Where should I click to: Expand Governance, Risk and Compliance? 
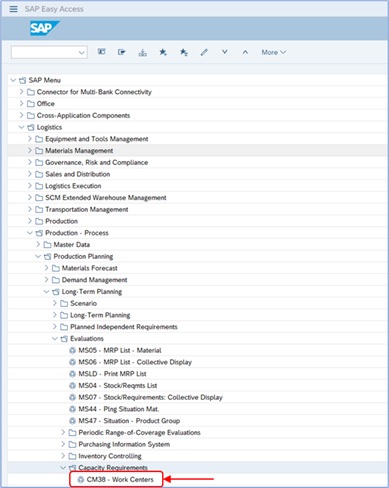pyautogui.click(x=30, y=162)
